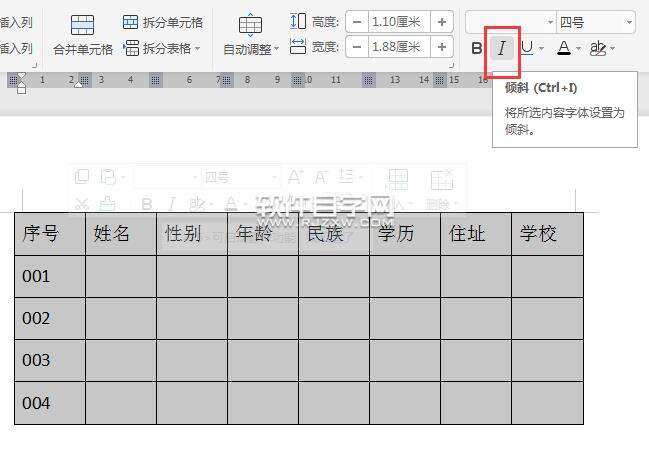Click the 002 table cell

click(x=50, y=318)
